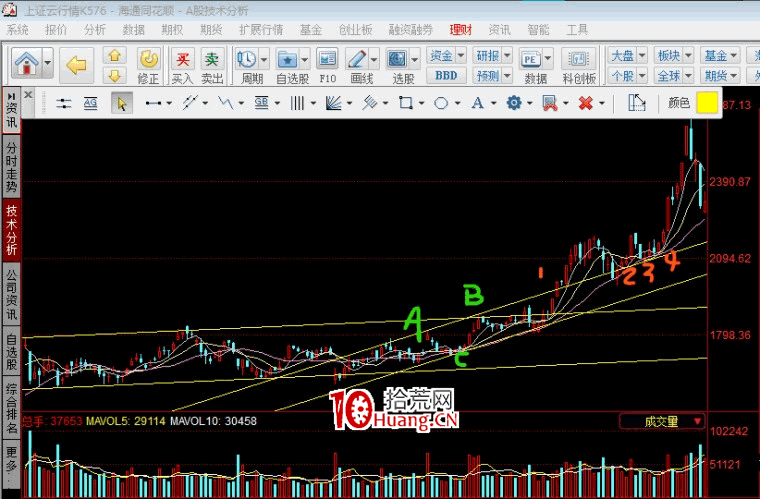Open the F10 company info icon

[x=327, y=59]
